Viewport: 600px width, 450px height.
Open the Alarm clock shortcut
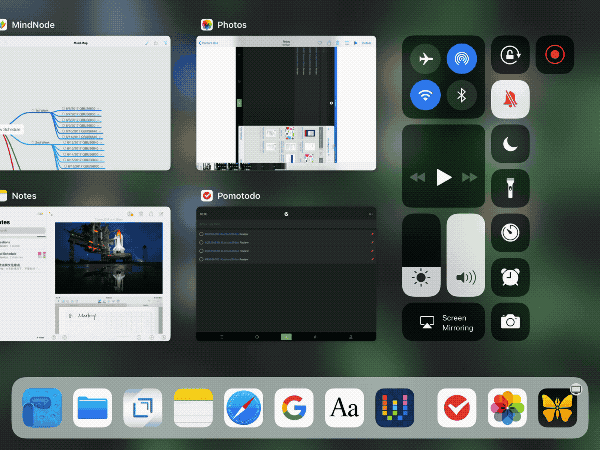coord(510,277)
